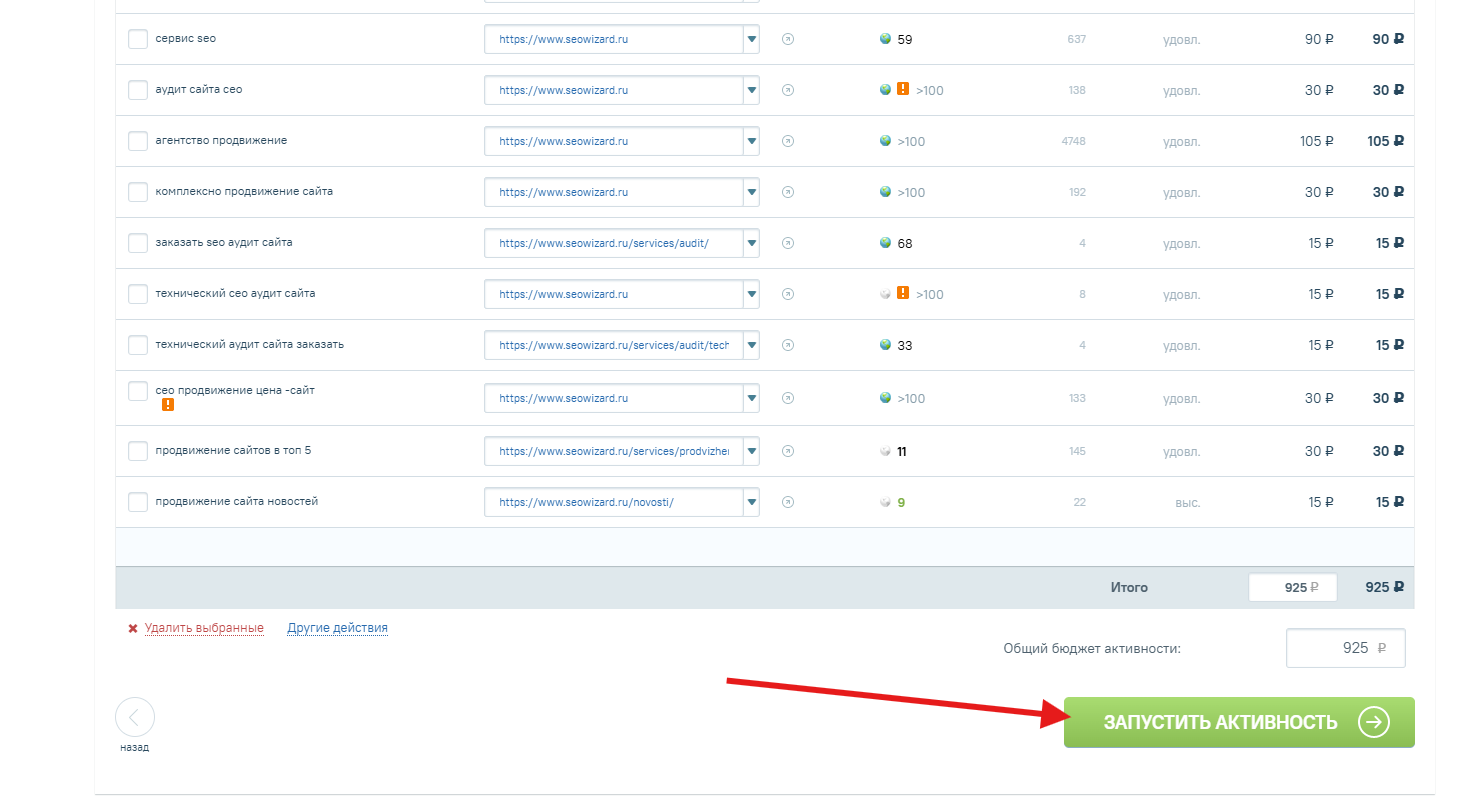Image resolution: width=1483 pixels, height=797 pixels.
Task: Select checkbox for комплексно продвижение сайта
Action: pos(138,192)
